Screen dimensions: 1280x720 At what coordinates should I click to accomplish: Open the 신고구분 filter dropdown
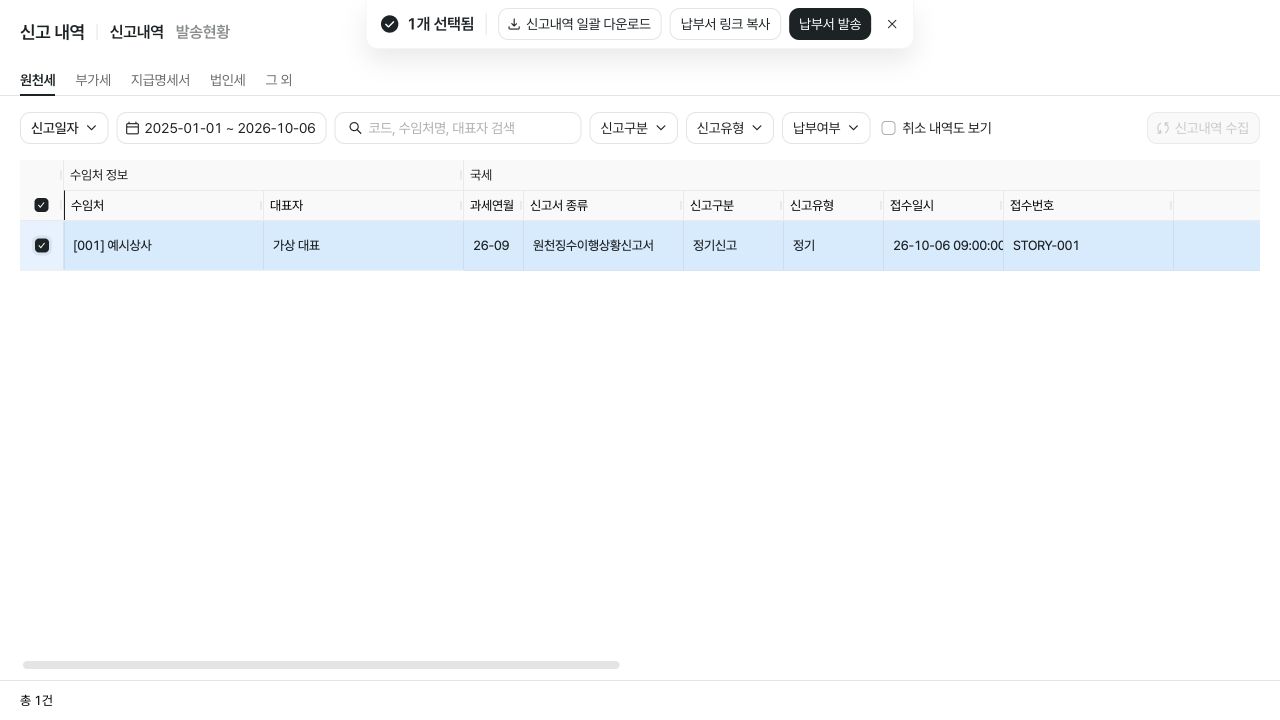pyautogui.click(x=633, y=128)
